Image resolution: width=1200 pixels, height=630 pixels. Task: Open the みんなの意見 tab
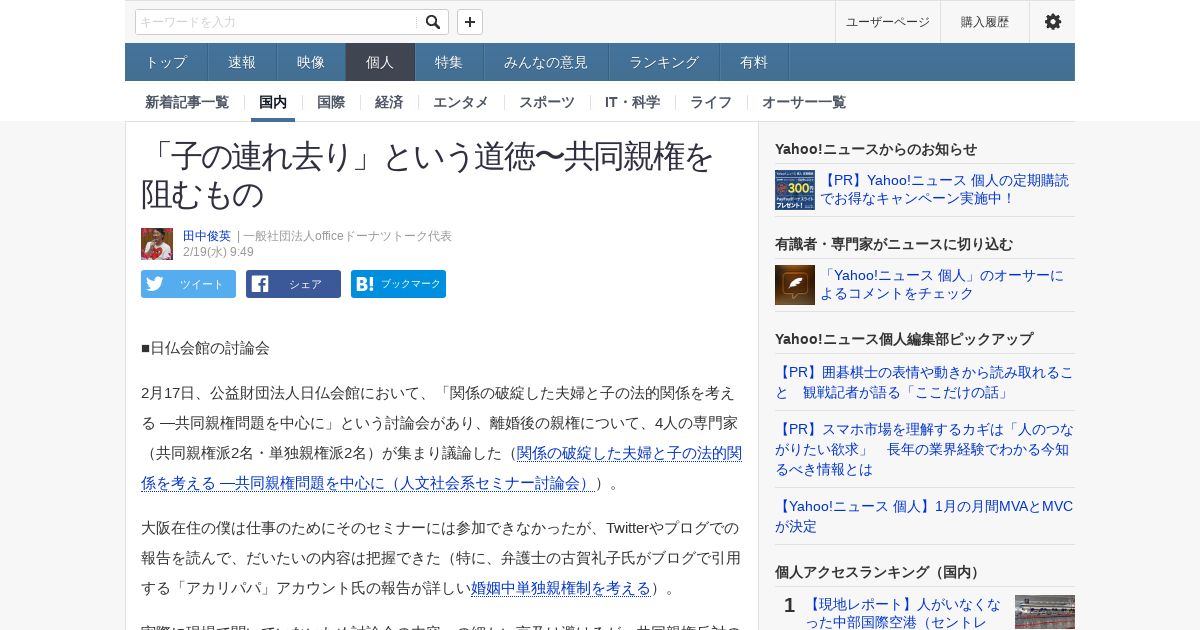[x=546, y=62]
